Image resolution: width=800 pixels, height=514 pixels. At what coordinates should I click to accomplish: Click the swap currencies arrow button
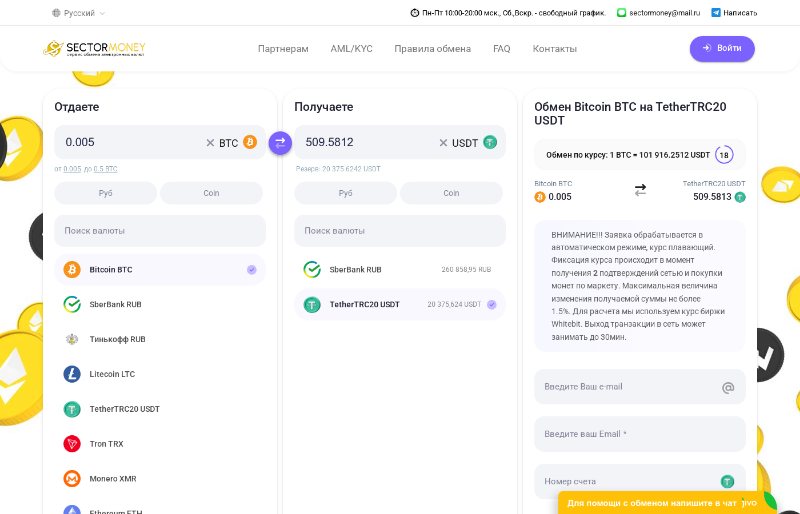(280, 143)
